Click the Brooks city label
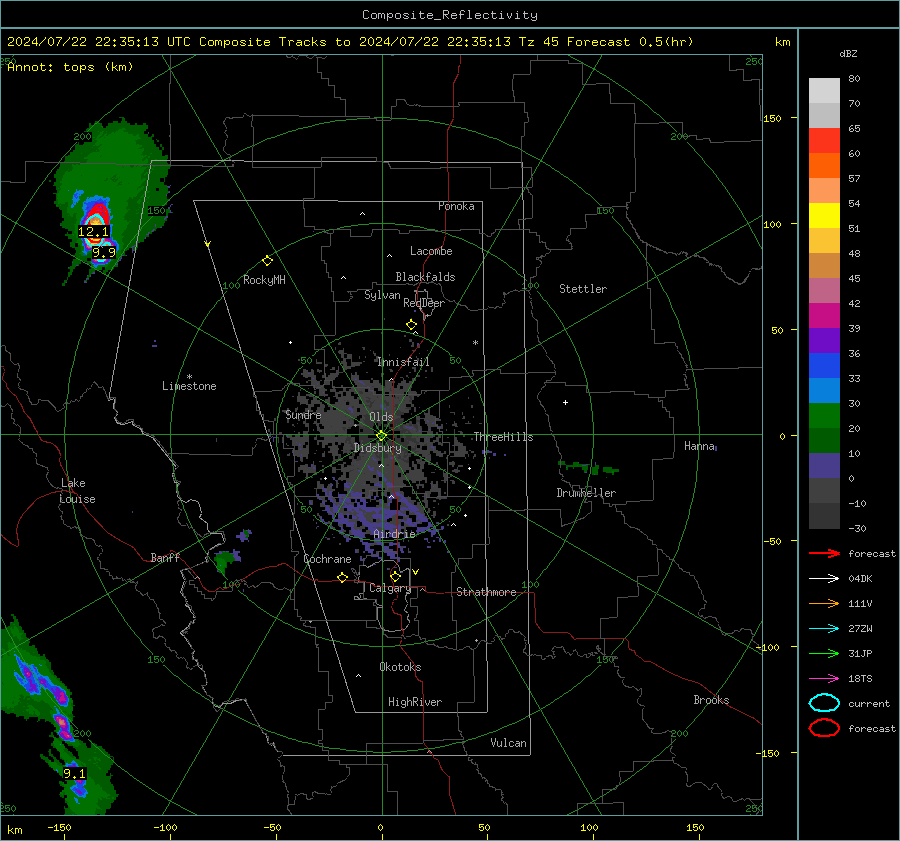 click(x=711, y=700)
